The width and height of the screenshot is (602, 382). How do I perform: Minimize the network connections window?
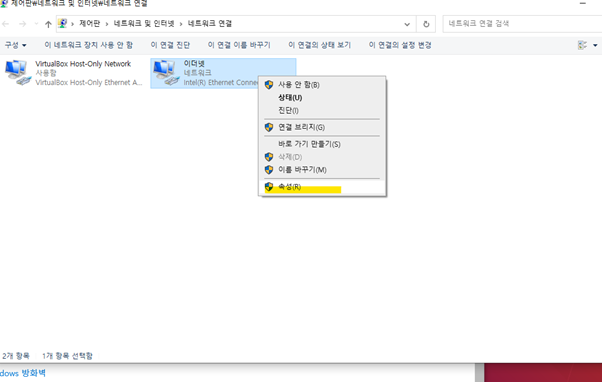pos(582,3)
